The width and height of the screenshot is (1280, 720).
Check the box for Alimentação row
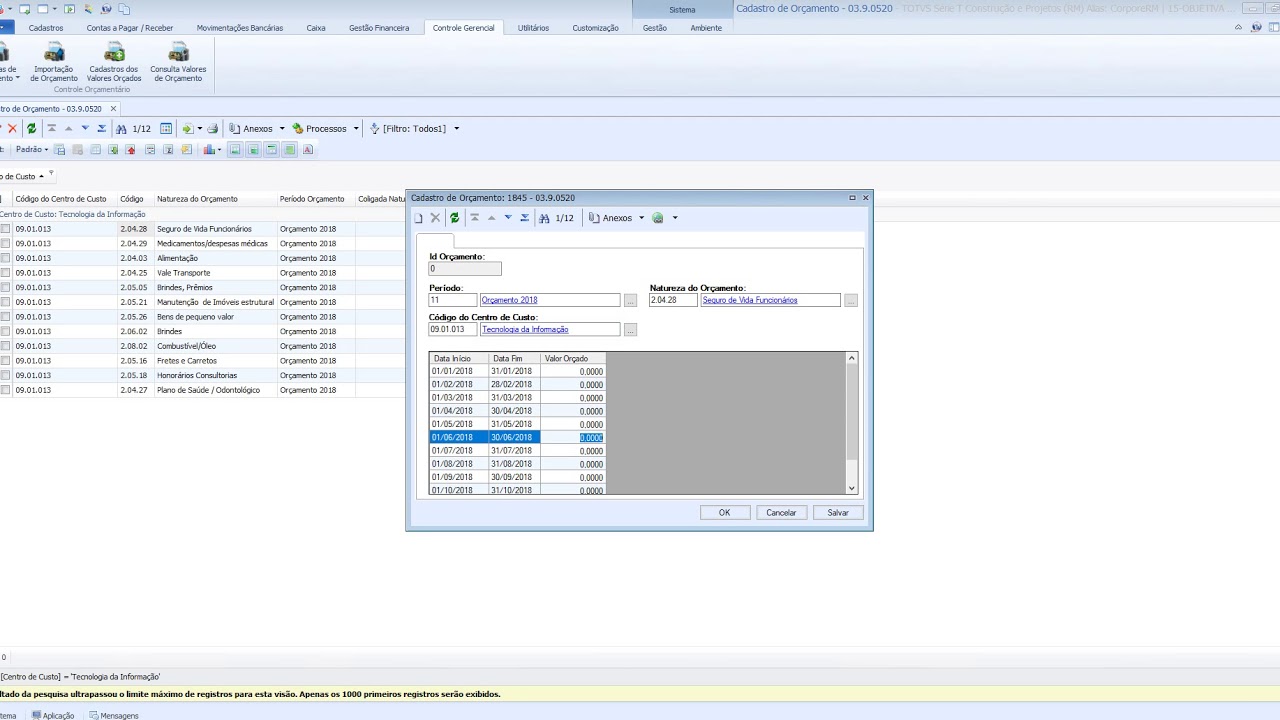(5, 258)
